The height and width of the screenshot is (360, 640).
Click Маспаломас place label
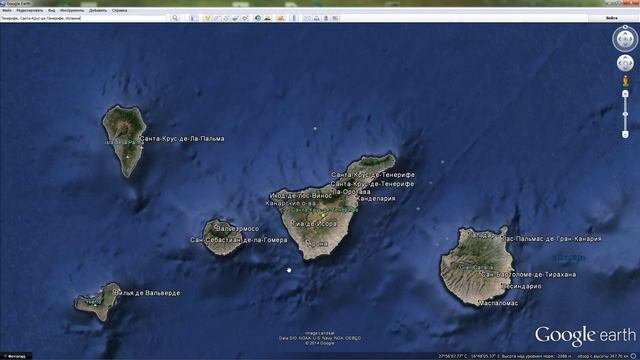coord(498,303)
